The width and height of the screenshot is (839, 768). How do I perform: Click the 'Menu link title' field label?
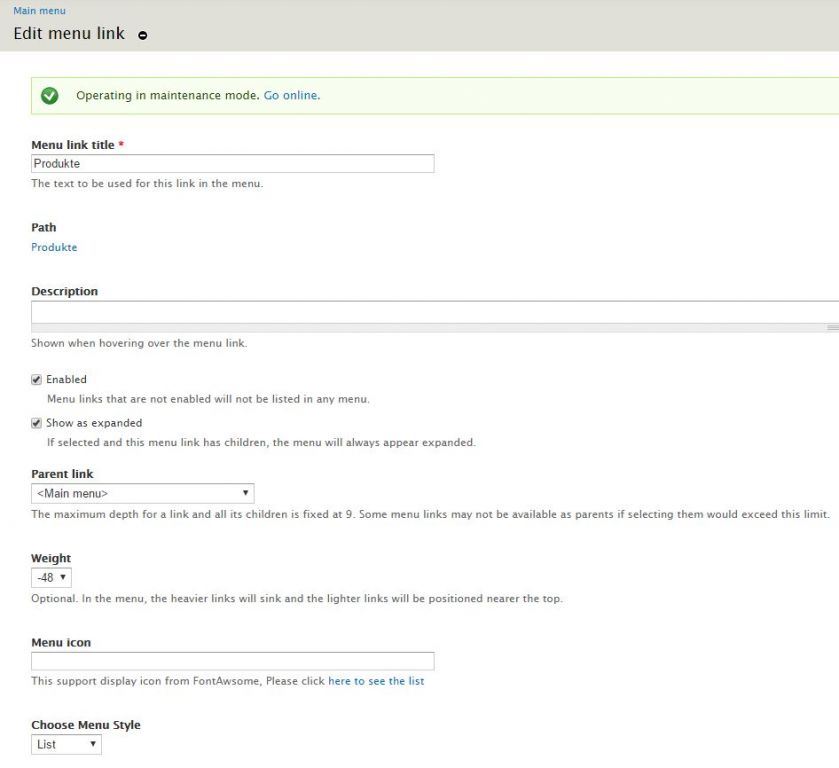73,145
